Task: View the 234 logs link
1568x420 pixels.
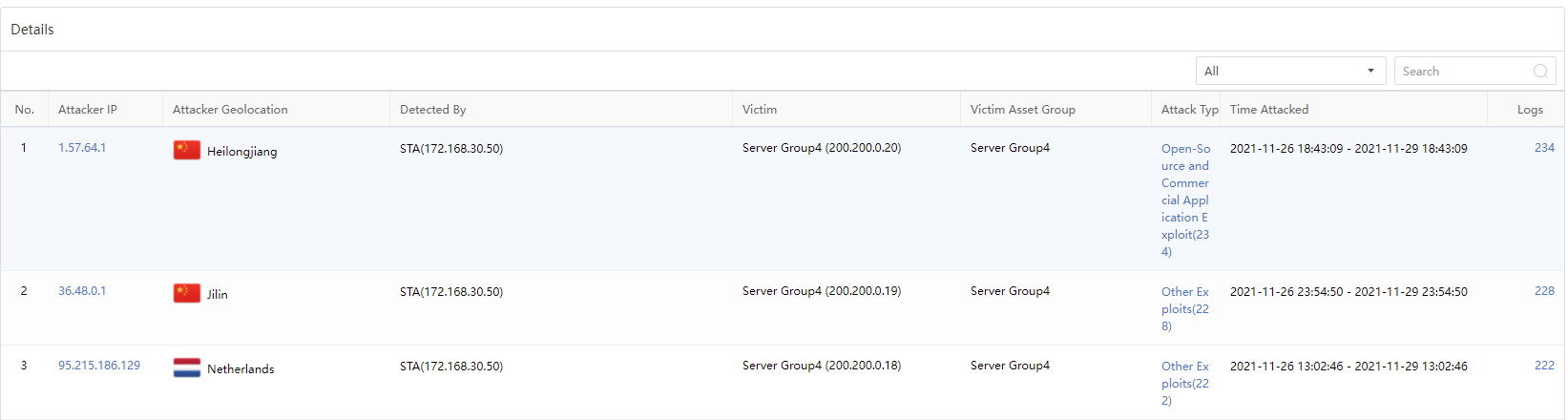Action: tap(1544, 148)
